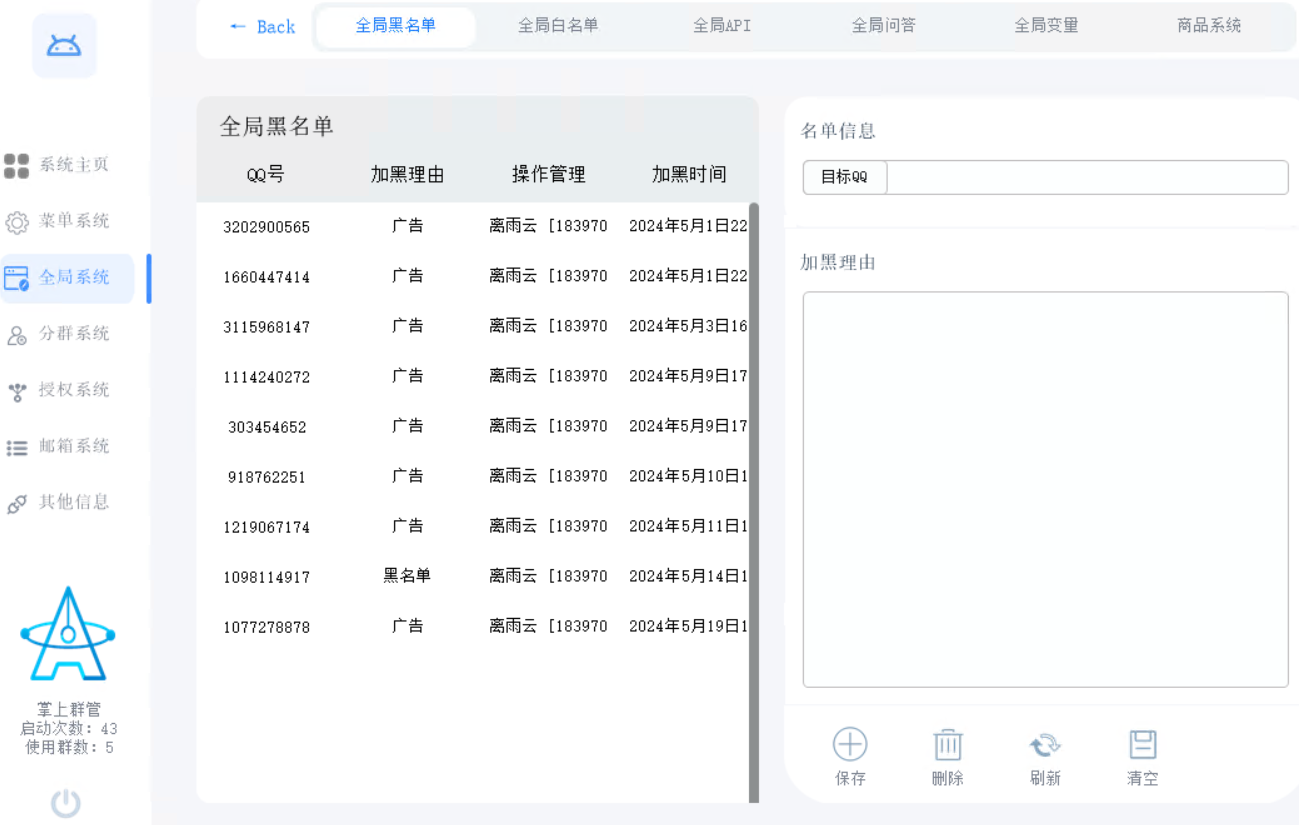Click the 菜单系统 gear icon
Screen dimensions: 1299x825
coord(17,222)
